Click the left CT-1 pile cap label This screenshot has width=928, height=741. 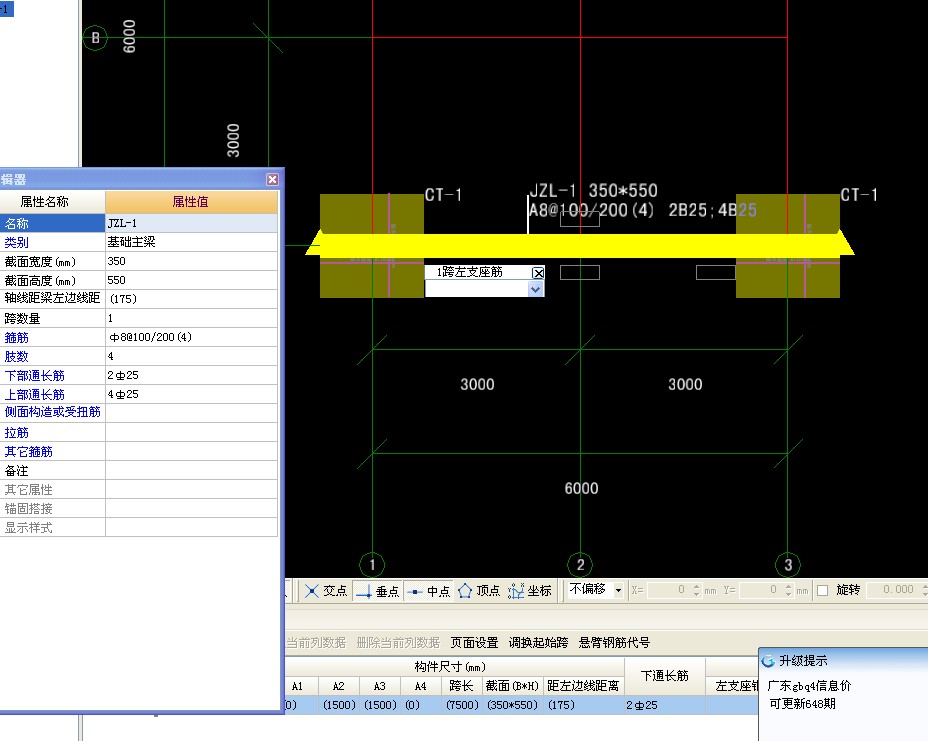[443, 195]
